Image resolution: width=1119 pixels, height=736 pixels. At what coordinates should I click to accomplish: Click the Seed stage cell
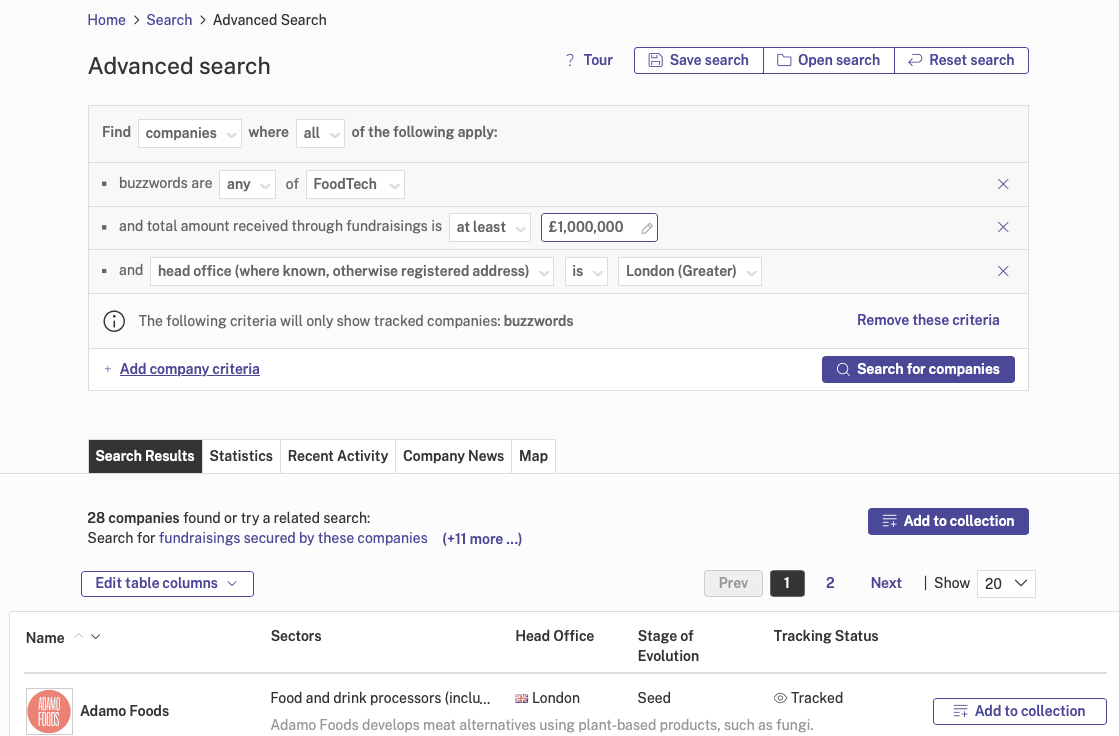click(654, 698)
